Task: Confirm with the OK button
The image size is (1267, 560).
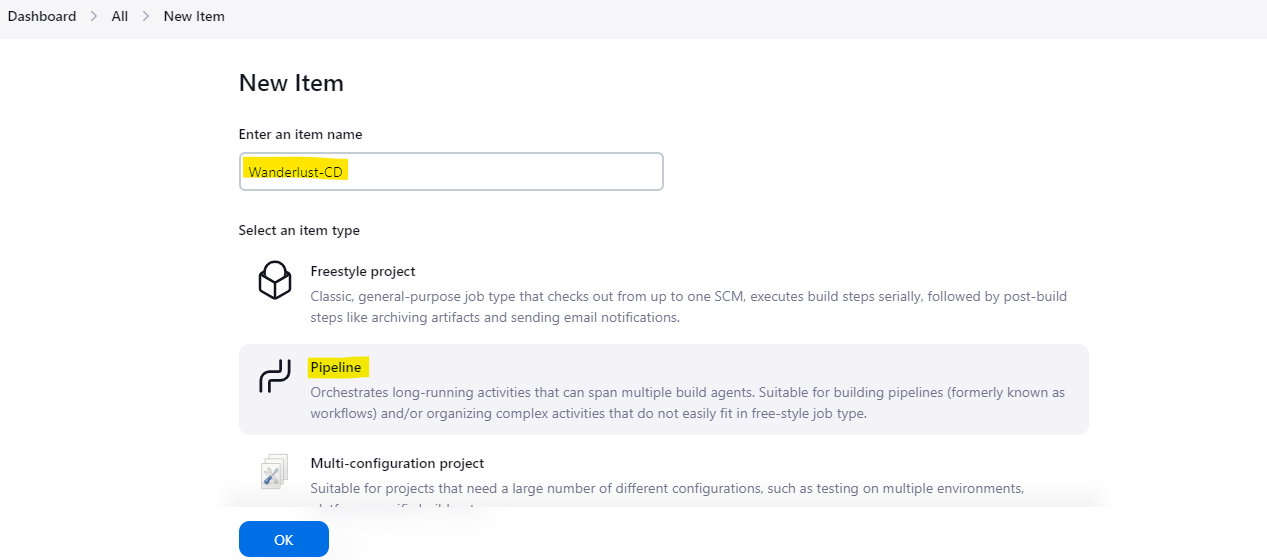Action: click(284, 539)
